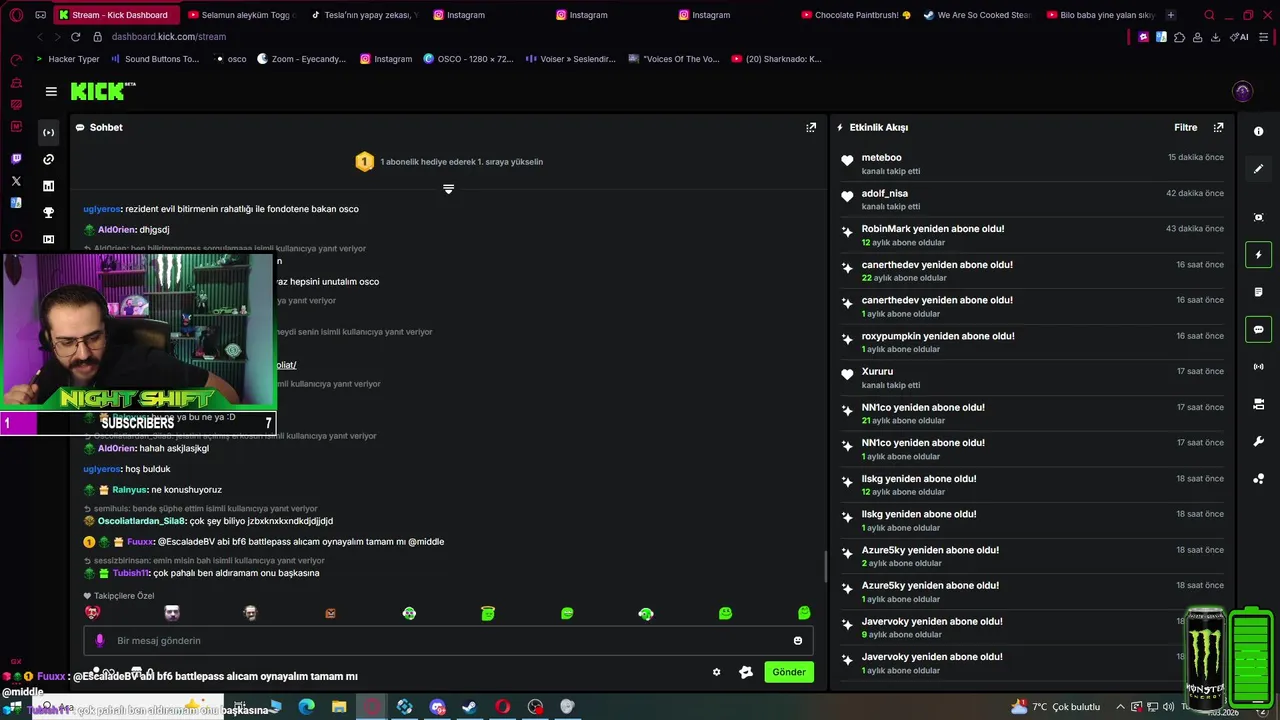Click username 'Rainyus' in chat
1280x720 pixels.
pyautogui.click(x=129, y=490)
